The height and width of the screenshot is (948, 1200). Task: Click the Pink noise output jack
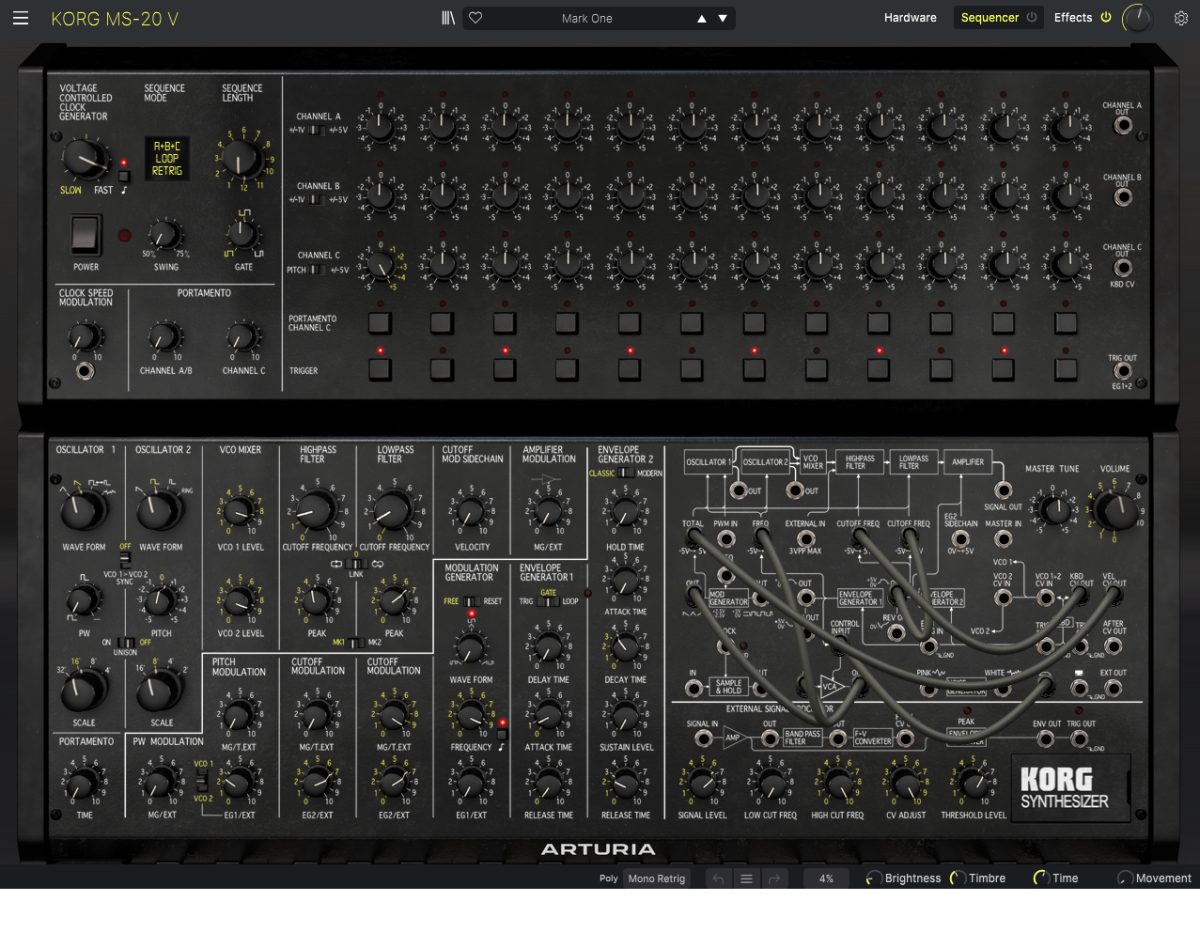point(929,688)
